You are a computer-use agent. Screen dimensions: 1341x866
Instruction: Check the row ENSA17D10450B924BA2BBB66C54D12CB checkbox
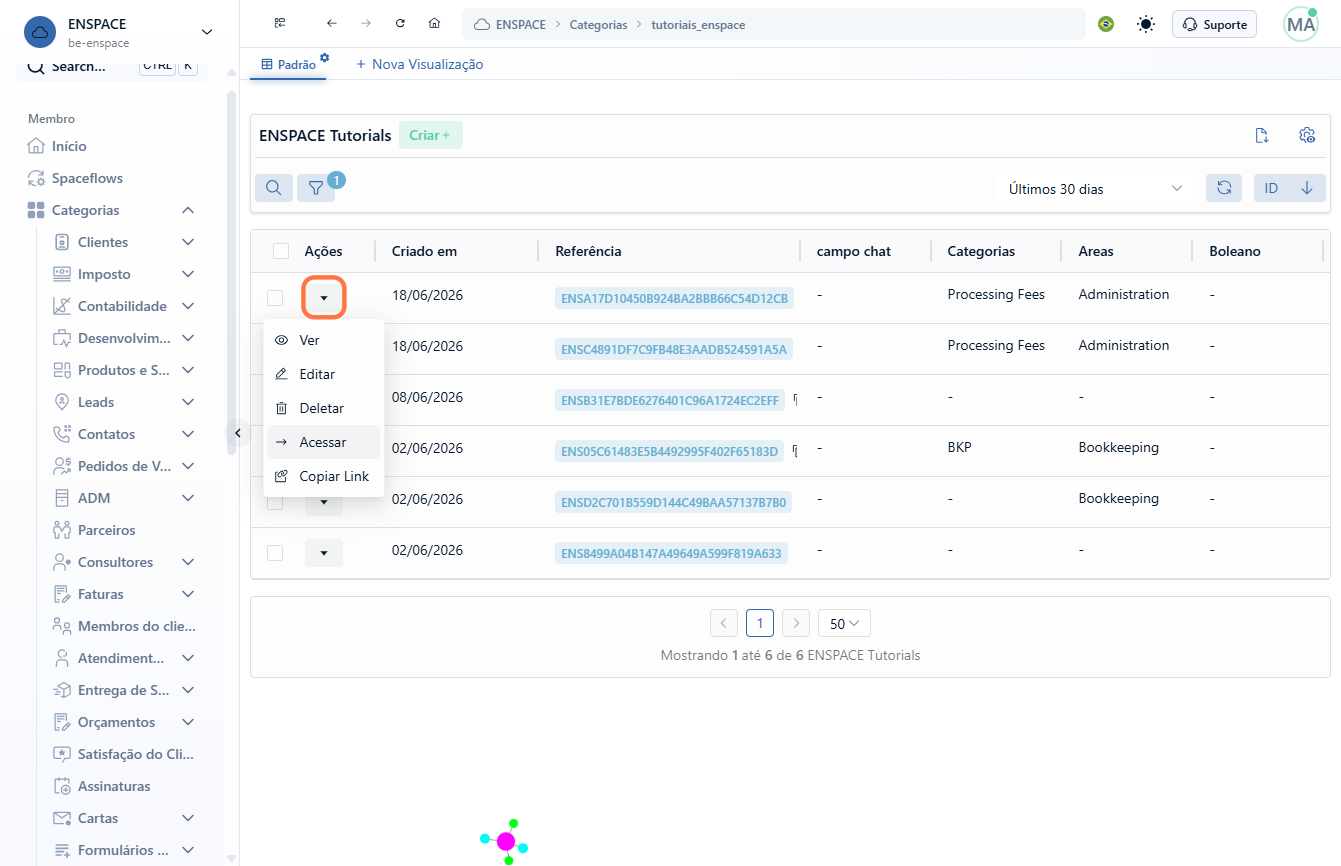275,298
